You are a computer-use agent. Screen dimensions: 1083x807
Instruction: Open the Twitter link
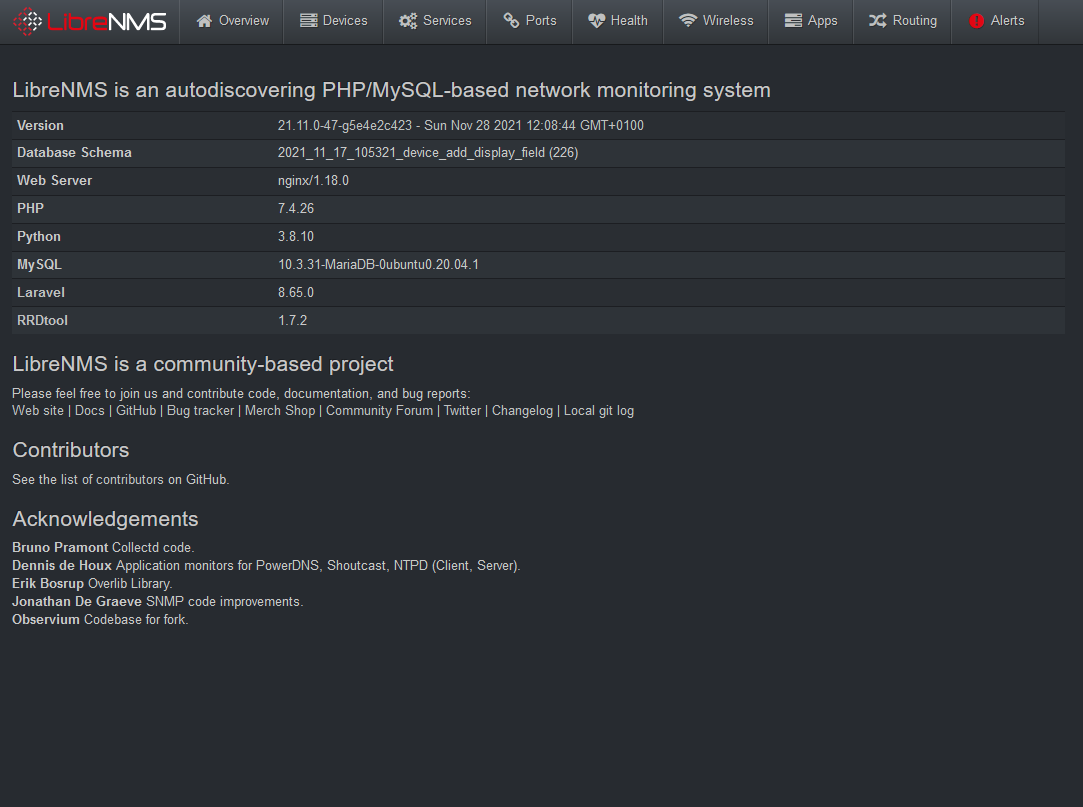tap(462, 410)
